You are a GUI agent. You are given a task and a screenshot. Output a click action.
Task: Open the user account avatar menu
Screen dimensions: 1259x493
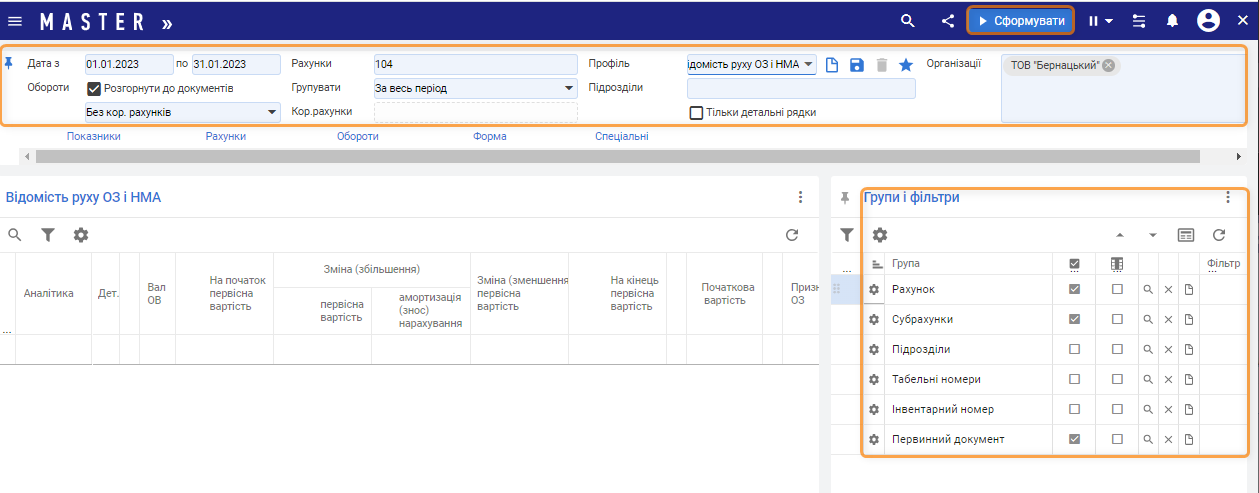coord(1208,21)
